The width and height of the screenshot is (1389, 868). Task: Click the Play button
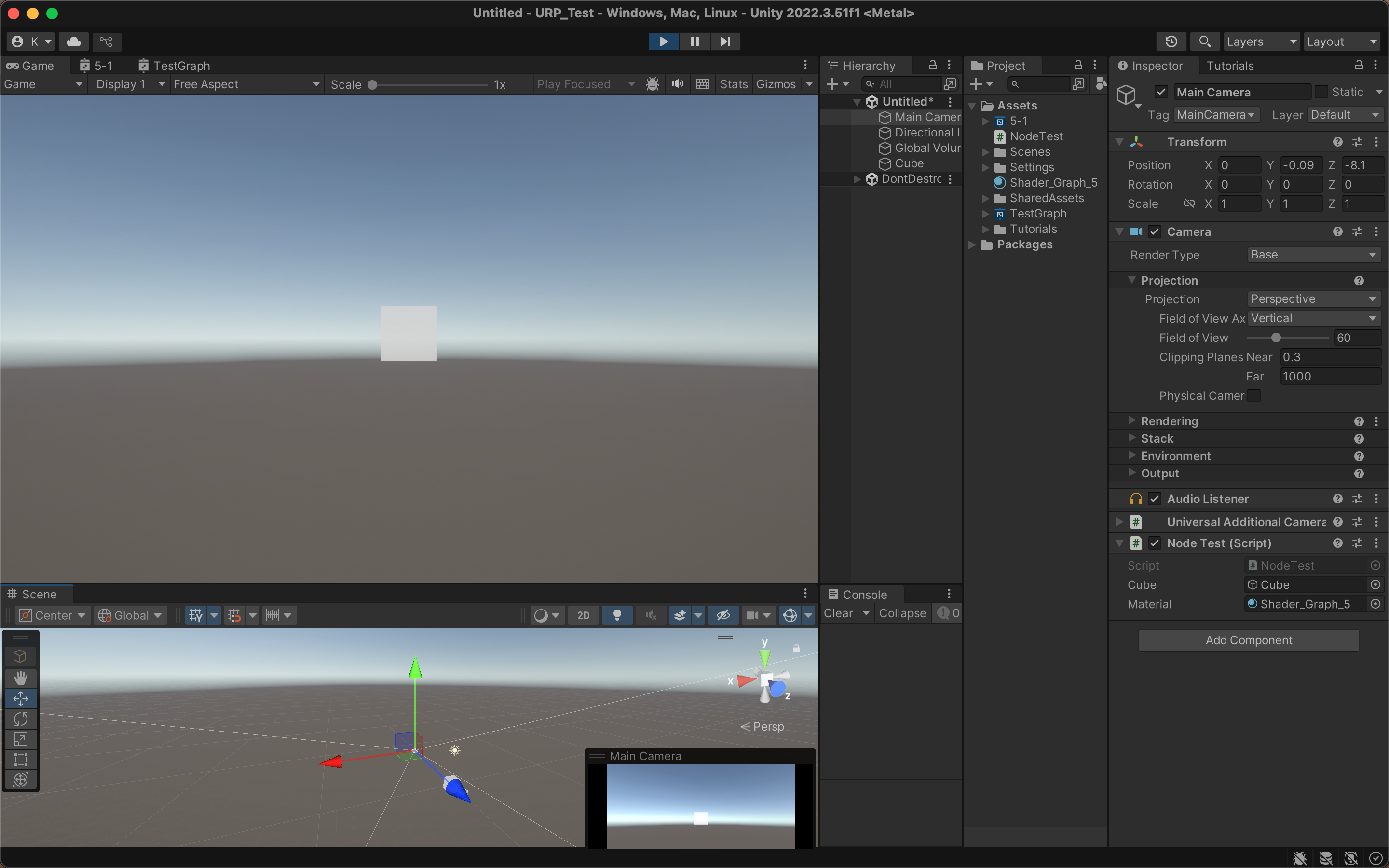(x=664, y=41)
